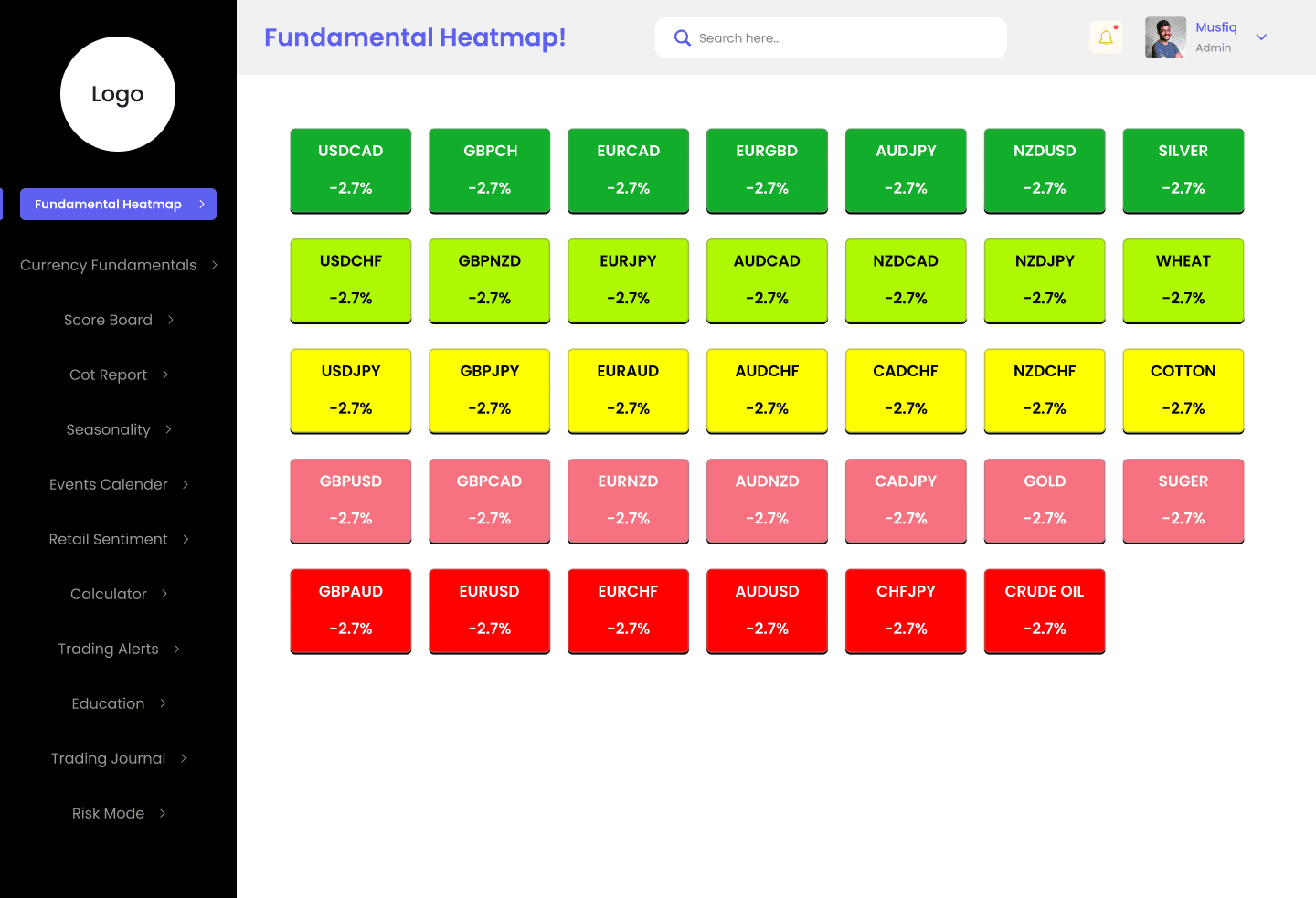Open the Musfiq profile avatar image
Image resolution: width=1316 pixels, height=898 pixels.
point(1164,37)
